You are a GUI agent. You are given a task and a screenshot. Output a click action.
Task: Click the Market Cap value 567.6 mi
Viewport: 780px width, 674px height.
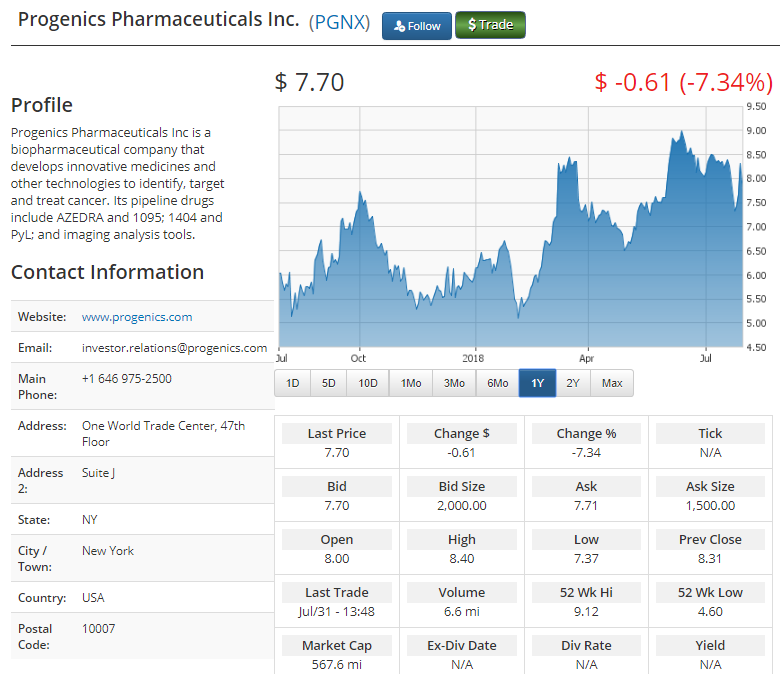(x=337, y=665)
